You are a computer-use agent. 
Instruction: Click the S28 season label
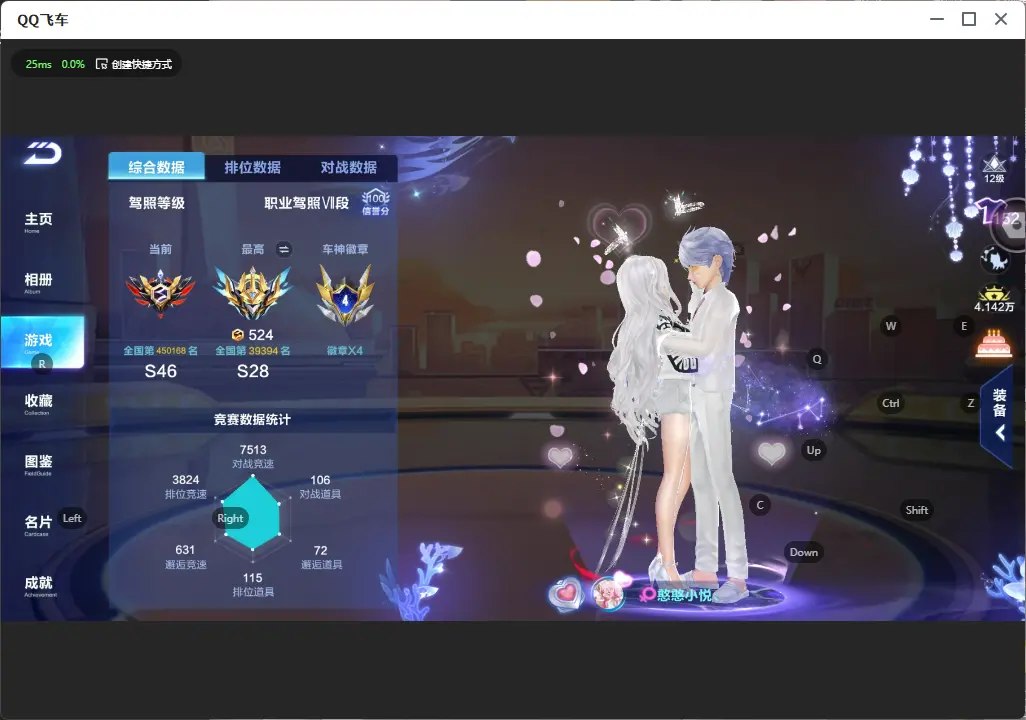253,371
